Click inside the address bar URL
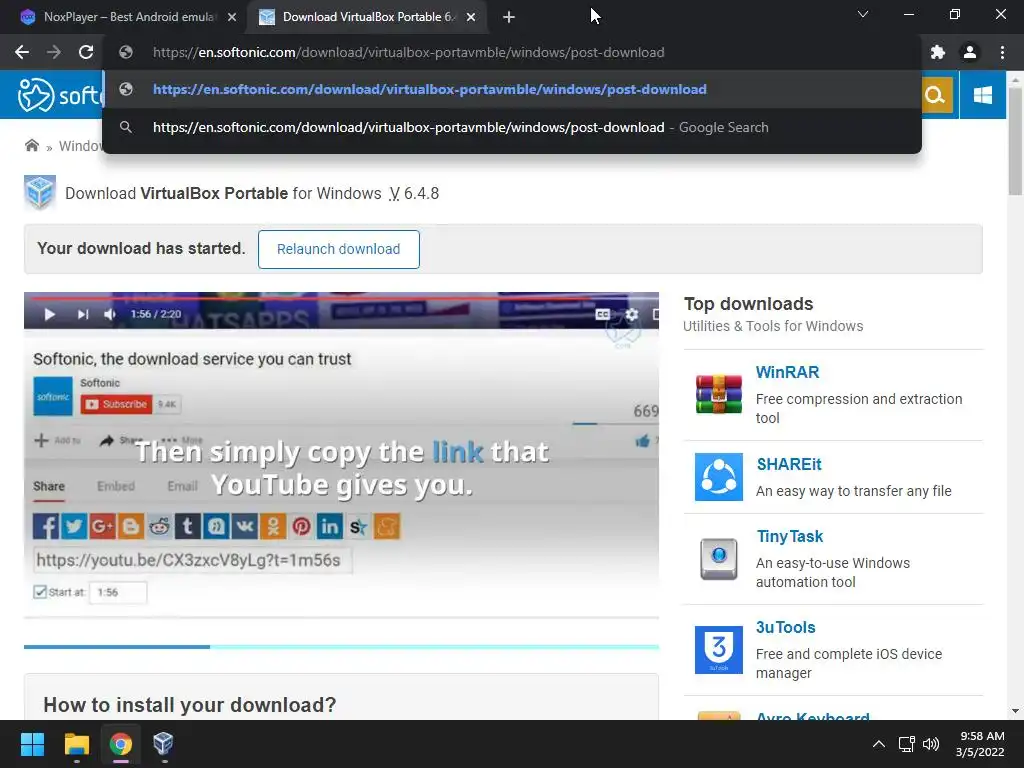 click(408, 52)
